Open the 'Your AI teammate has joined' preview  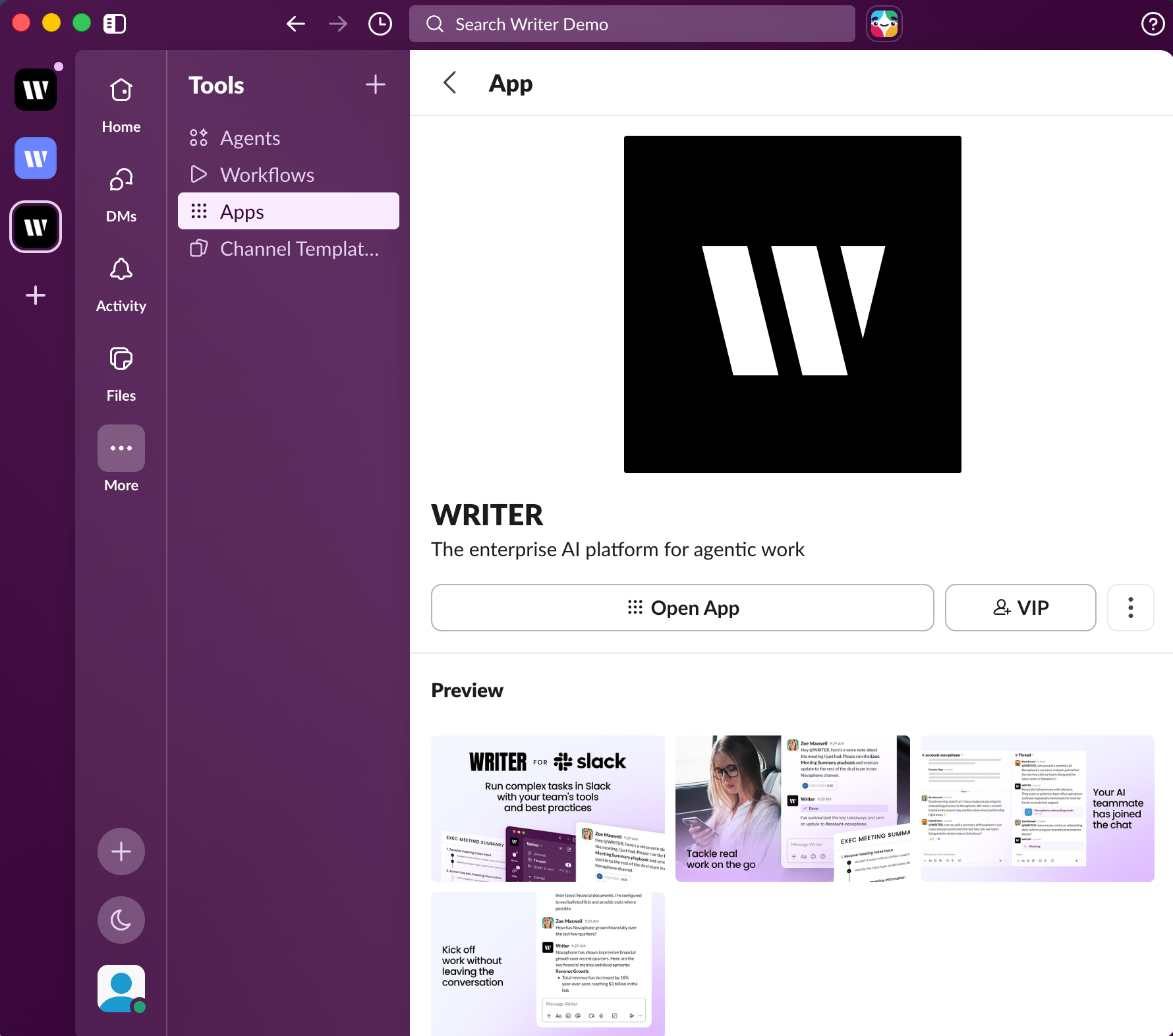click(x=1037, y=809)
